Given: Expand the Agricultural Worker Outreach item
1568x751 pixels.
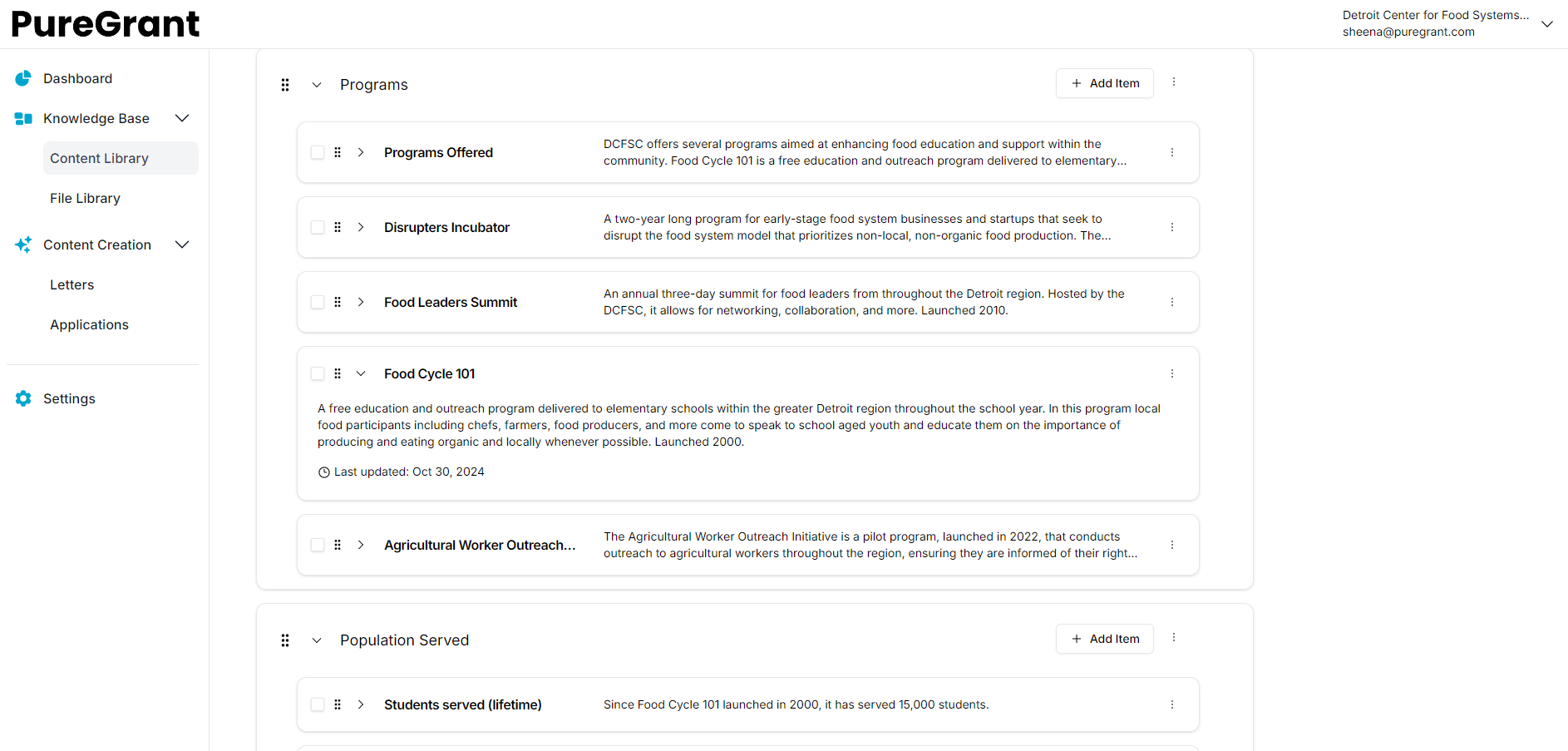Looking at the screenshot, I should tap(361, 545).
